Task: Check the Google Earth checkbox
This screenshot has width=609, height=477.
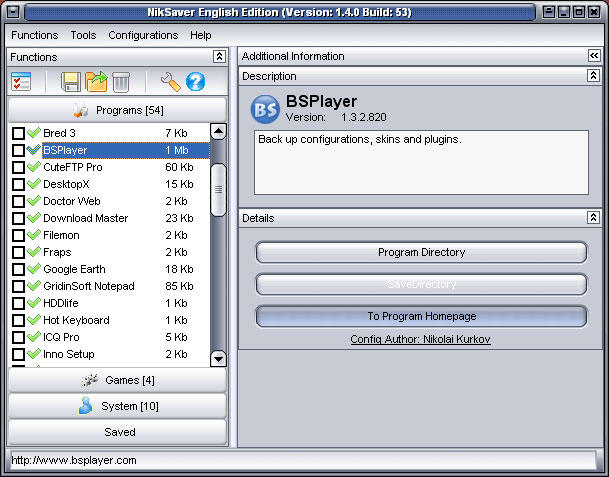Action: point(18,269)
